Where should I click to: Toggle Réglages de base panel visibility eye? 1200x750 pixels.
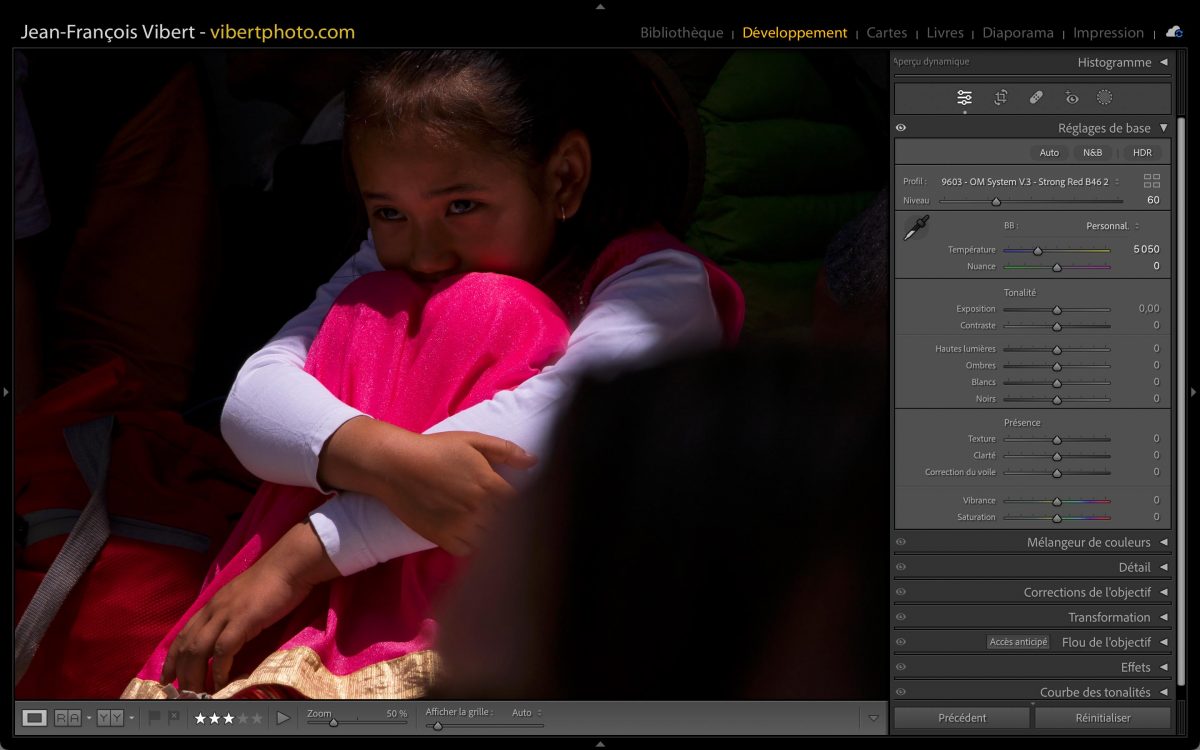point(901,128)
